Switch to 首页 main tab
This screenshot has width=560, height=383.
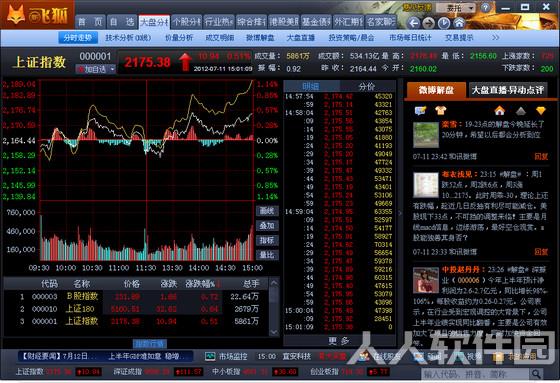(x=90, y=22)
